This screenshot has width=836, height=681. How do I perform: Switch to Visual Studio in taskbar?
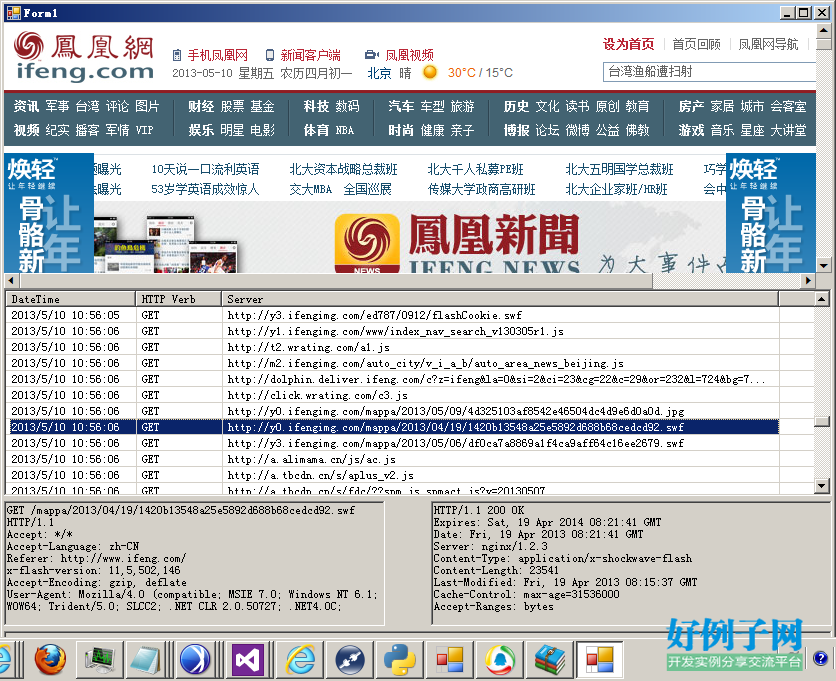pyautogui.click(x=247, y=660)
